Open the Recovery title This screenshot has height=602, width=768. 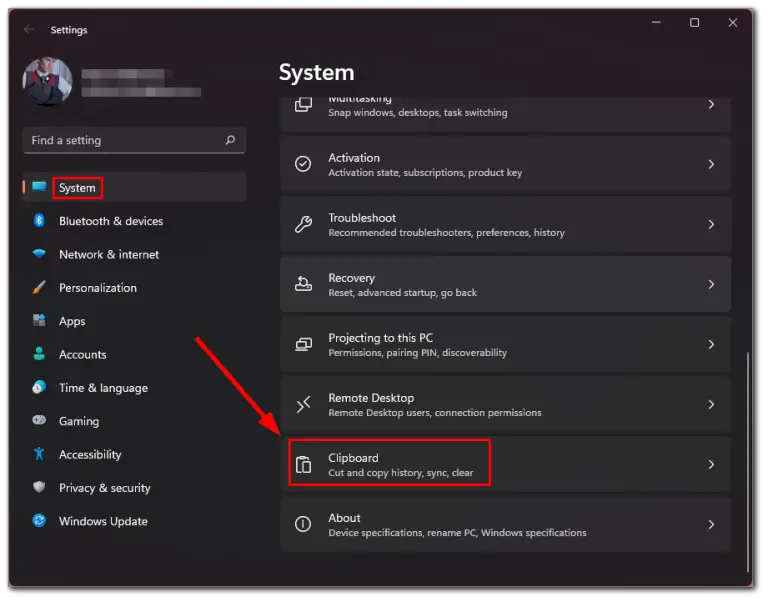click(x=352, y=278)
